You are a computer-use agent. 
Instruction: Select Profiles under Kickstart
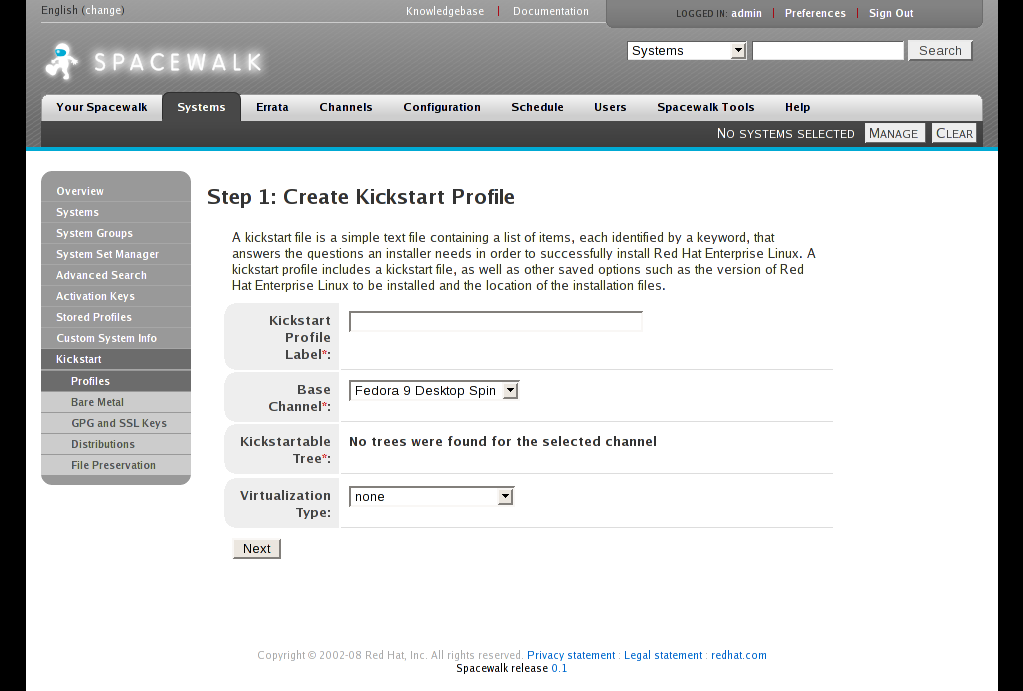[116, 381]
